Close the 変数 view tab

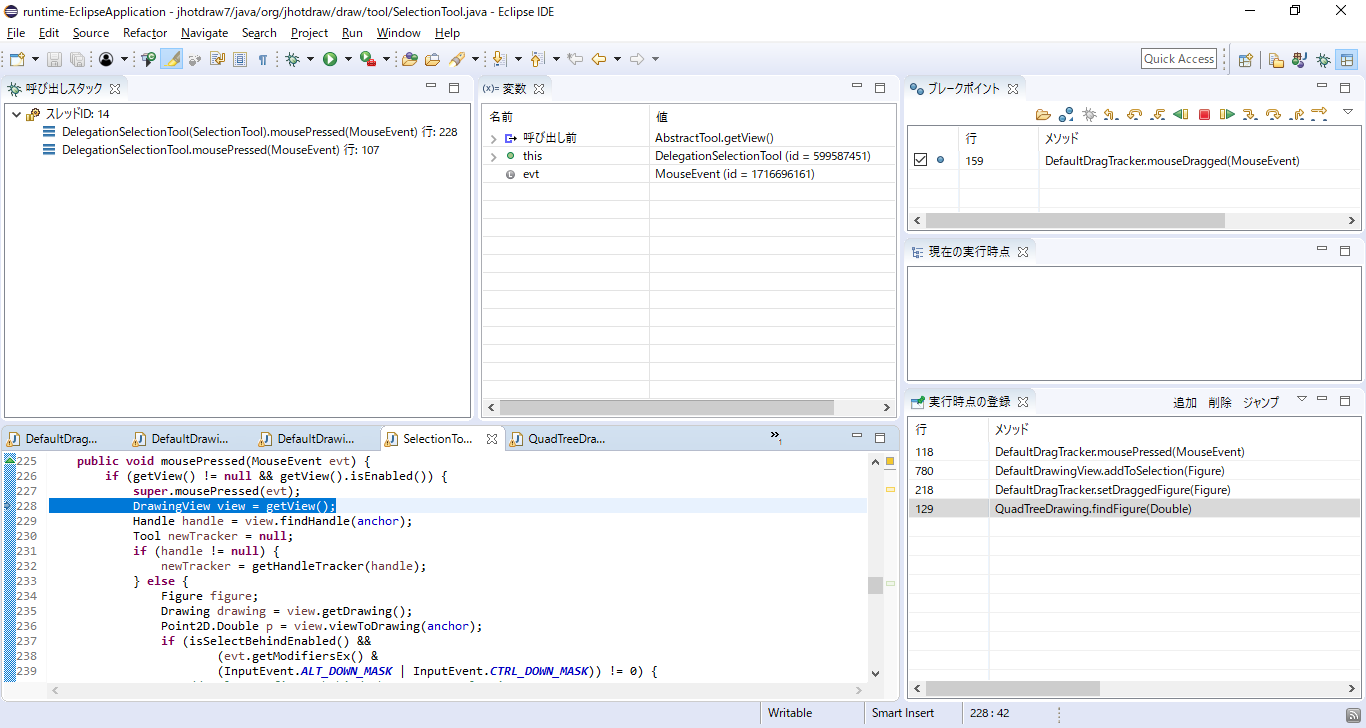click(x=539, y=89)
